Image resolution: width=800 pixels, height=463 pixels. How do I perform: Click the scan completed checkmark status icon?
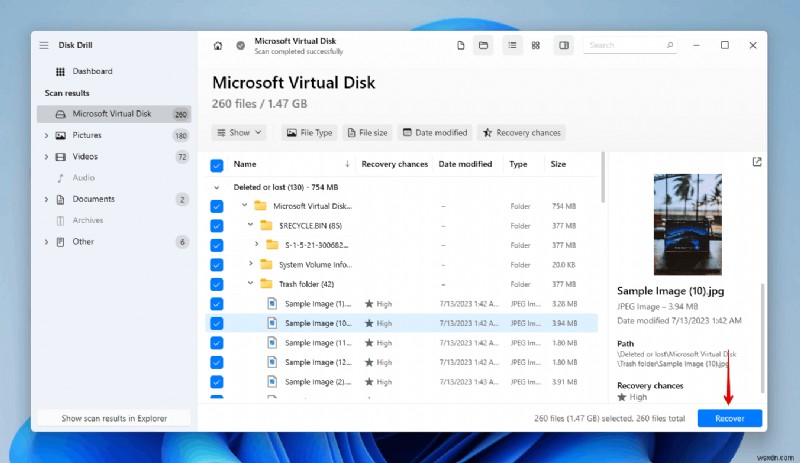point(240,46)
